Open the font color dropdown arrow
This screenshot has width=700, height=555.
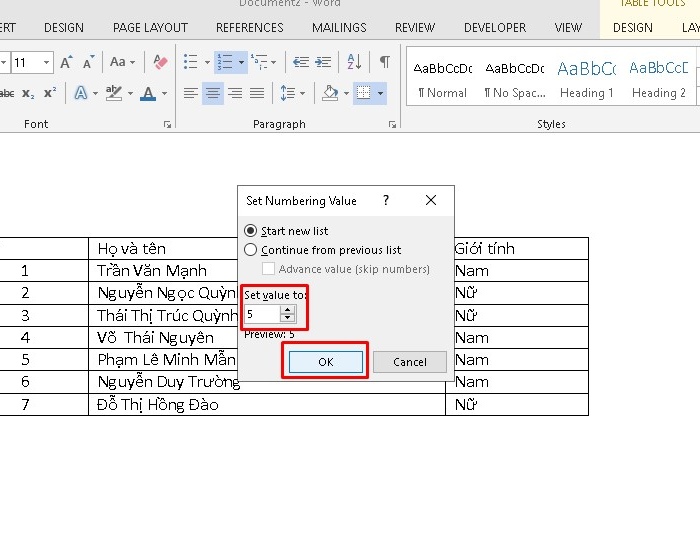click(x=164, y=93)
